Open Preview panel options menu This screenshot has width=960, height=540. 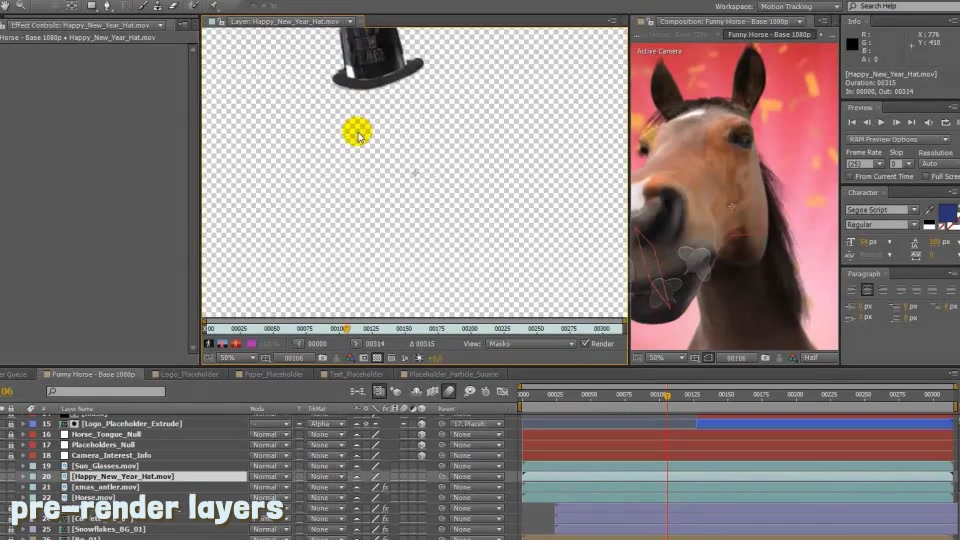coord(954,107)
